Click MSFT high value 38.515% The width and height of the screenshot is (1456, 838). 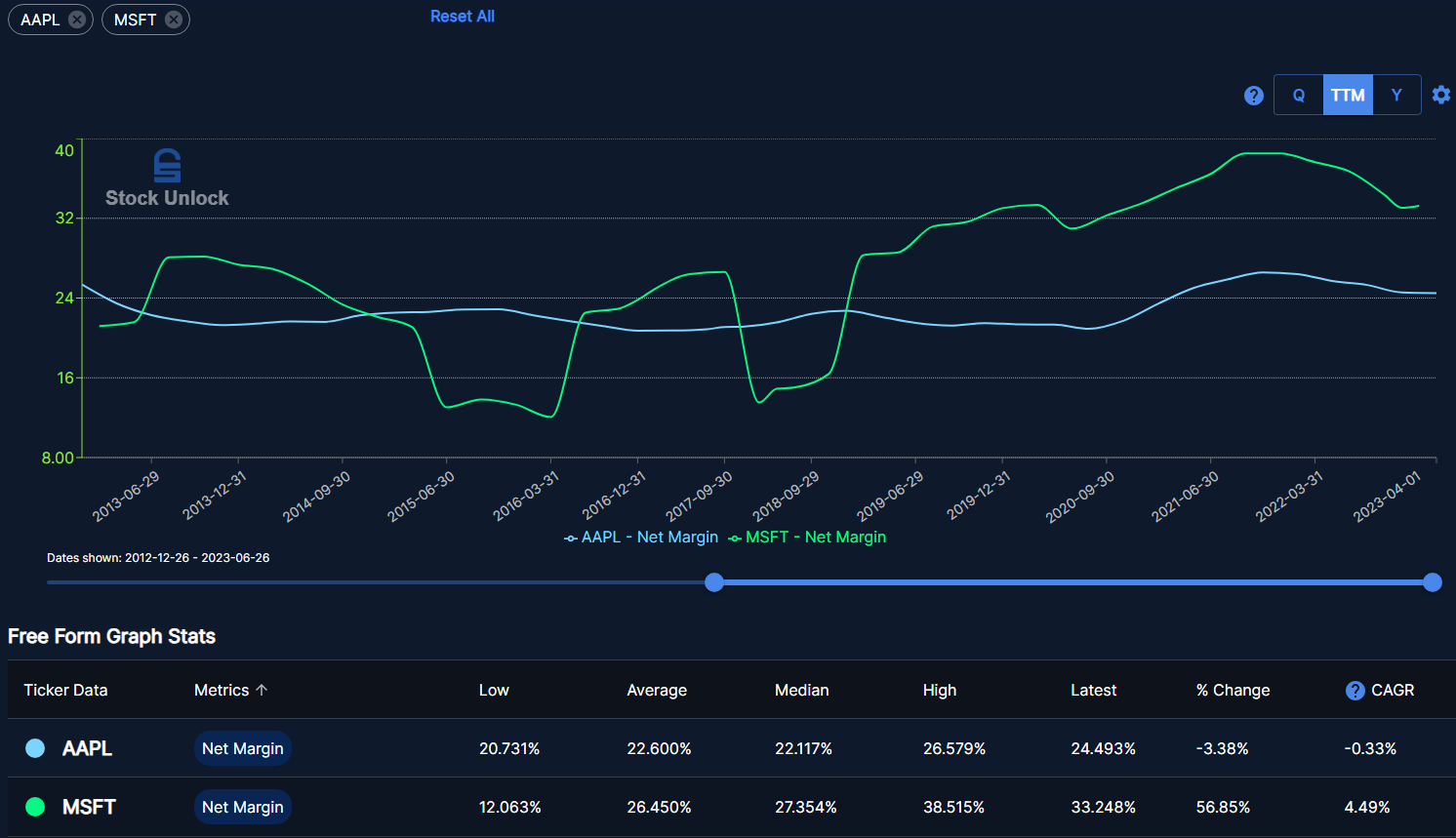tap(953, 807)
